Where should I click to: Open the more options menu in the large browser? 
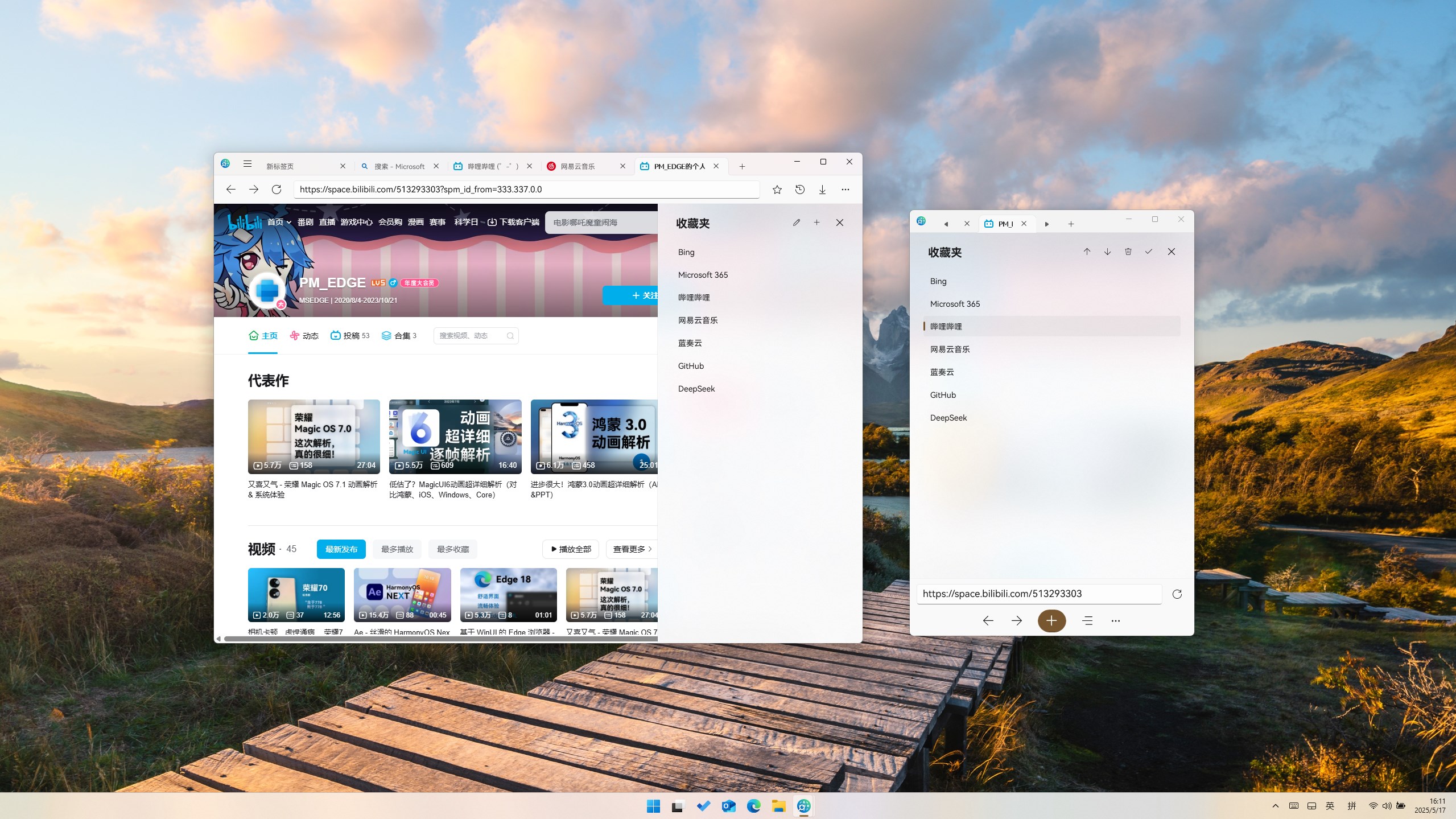(x=845, y=190)
